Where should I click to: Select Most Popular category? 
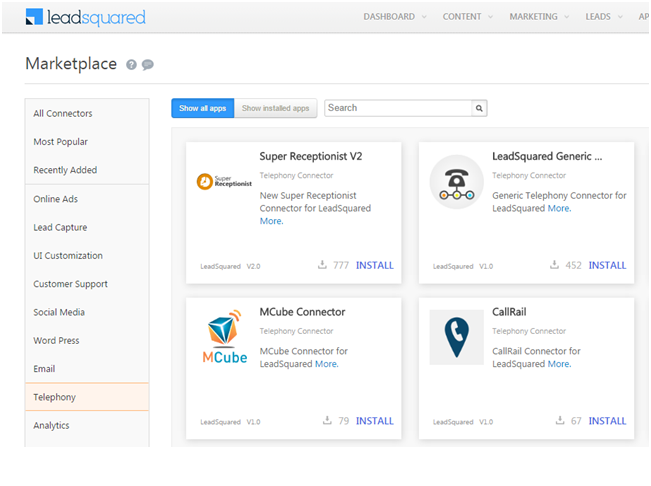[x=87, y=142]
